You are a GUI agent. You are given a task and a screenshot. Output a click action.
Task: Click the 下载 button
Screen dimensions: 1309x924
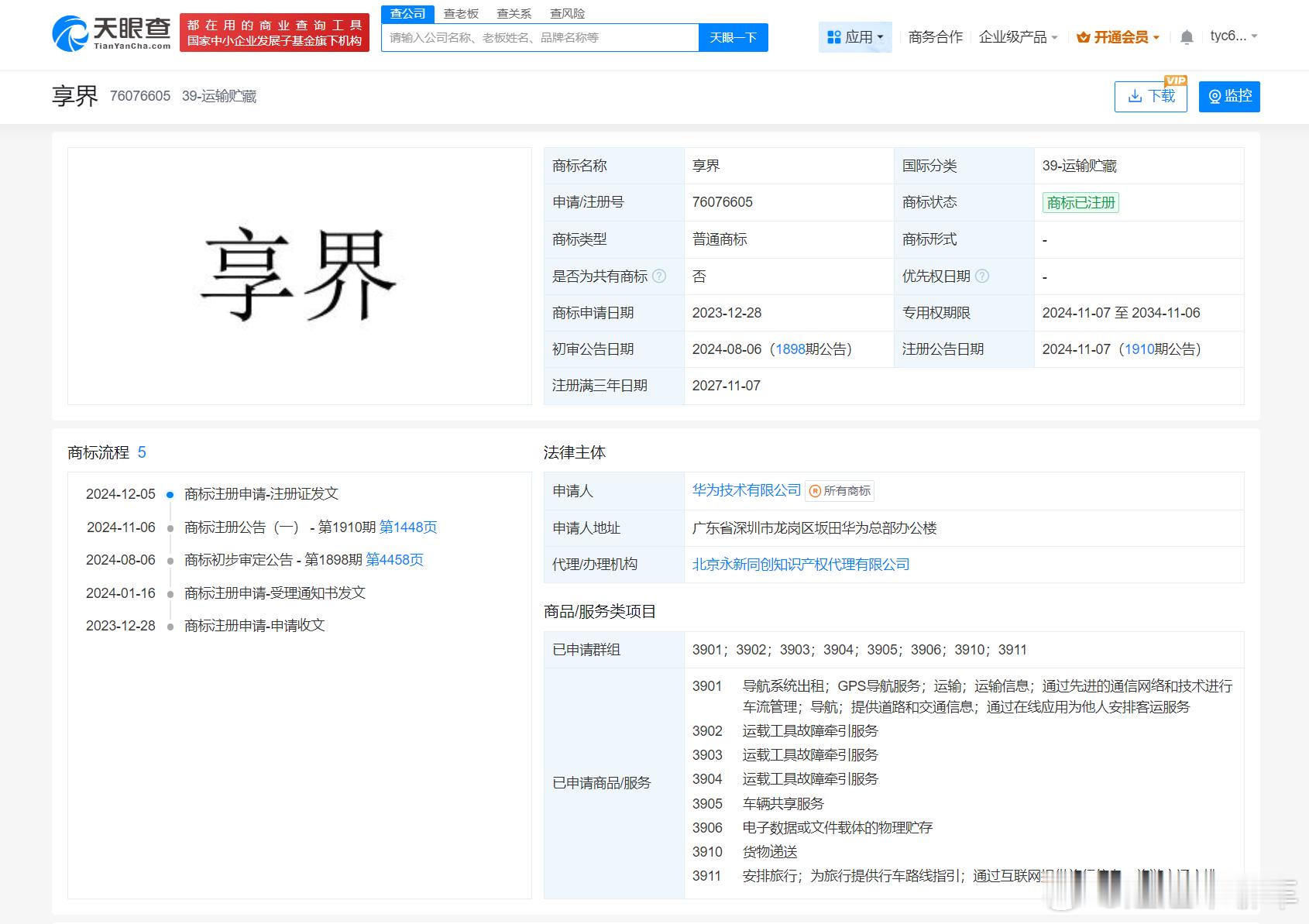1150,96
